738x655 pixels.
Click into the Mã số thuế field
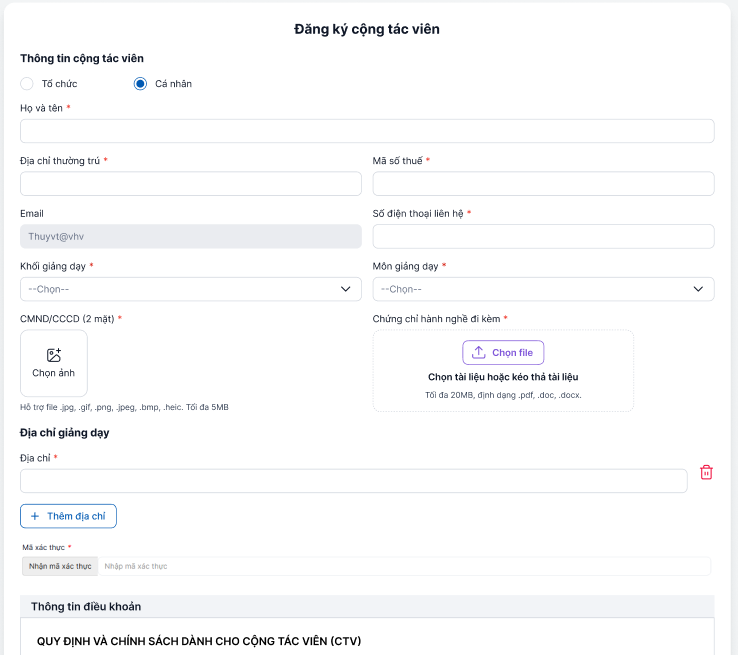543,184
